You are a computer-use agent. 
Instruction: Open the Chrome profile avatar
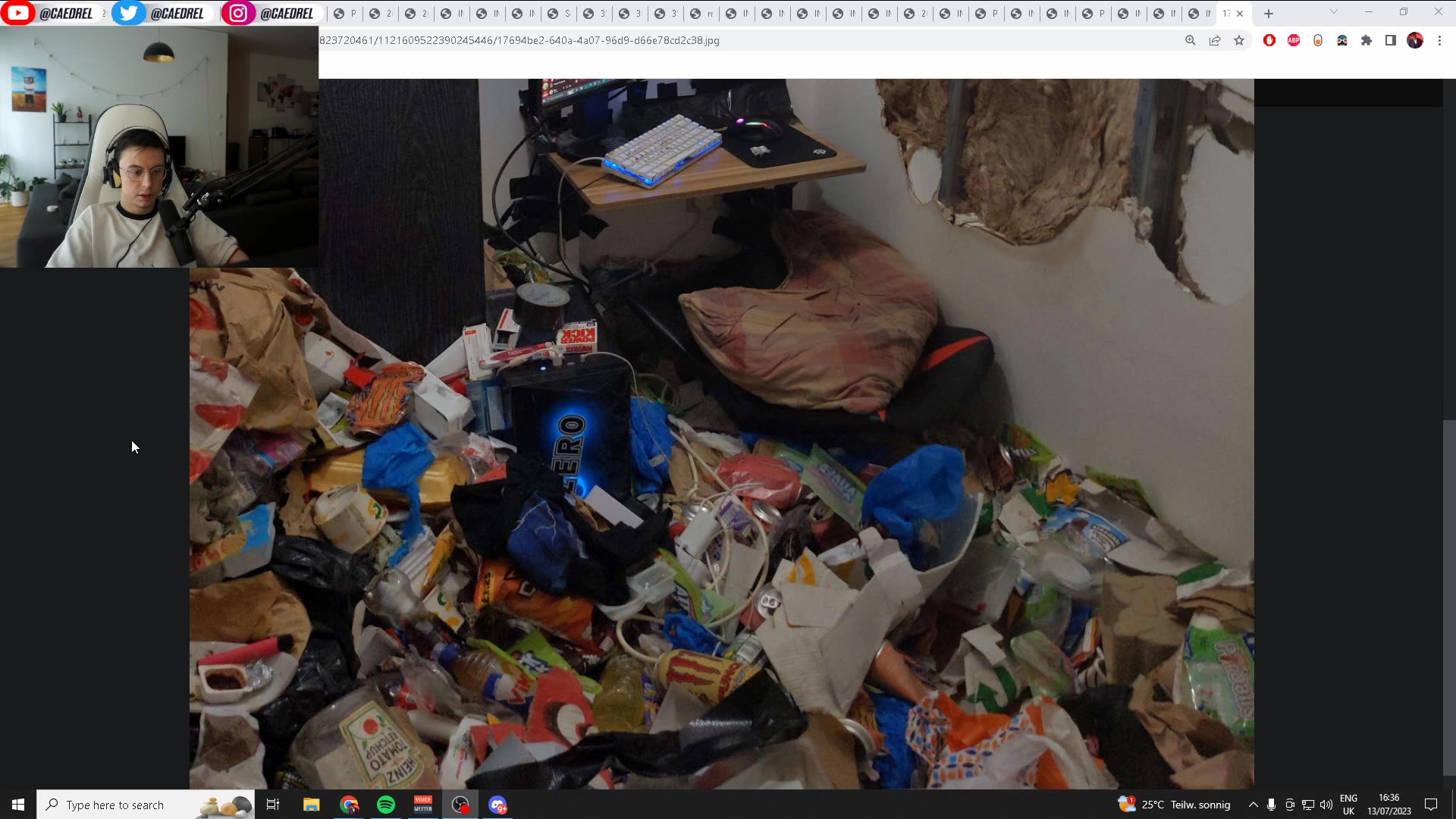coord(1415,41)
